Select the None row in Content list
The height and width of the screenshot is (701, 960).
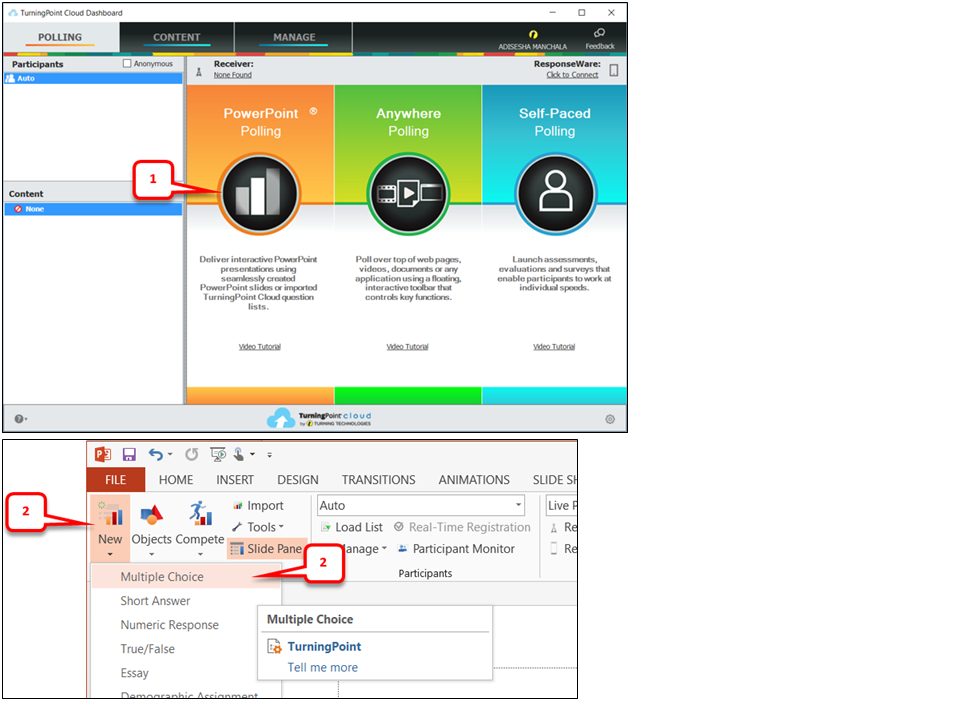pyautogui.click(x=93, y=209)
